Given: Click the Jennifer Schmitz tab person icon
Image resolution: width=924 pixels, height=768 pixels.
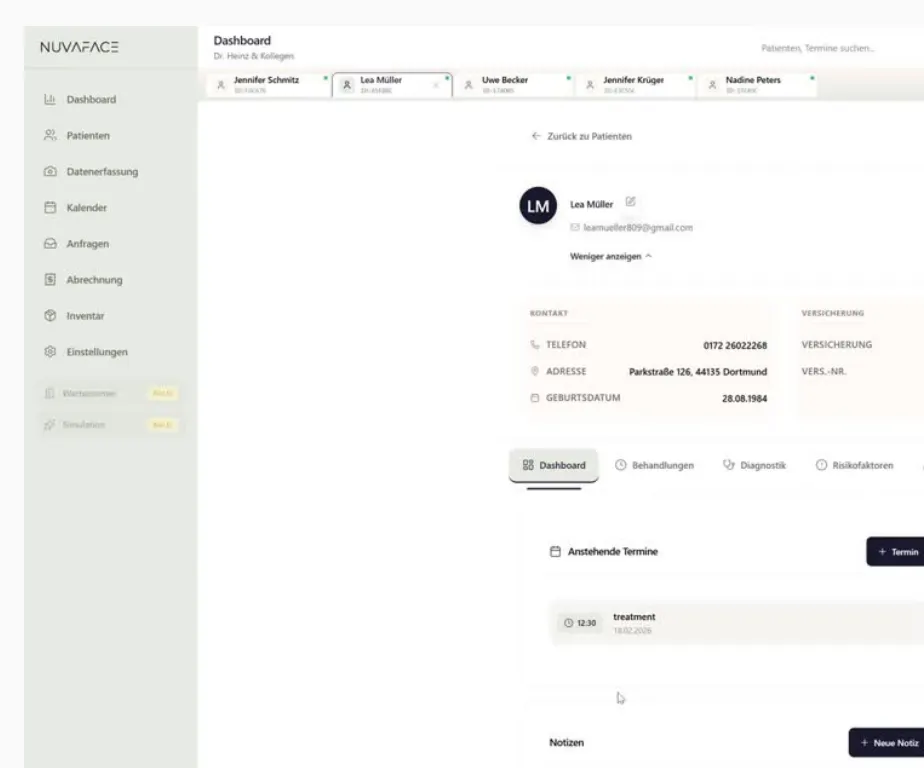Looking at the screenshot, I should (221, 85).
